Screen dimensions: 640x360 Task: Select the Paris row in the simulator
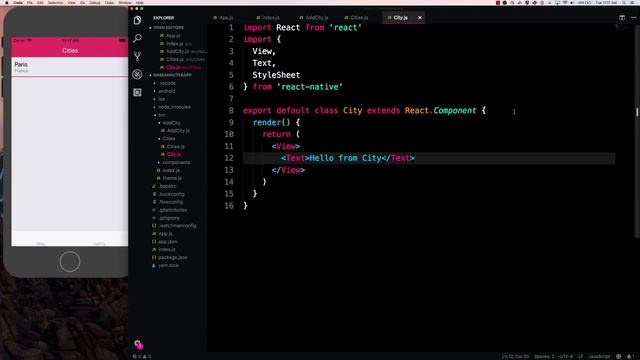click(69, 67)
